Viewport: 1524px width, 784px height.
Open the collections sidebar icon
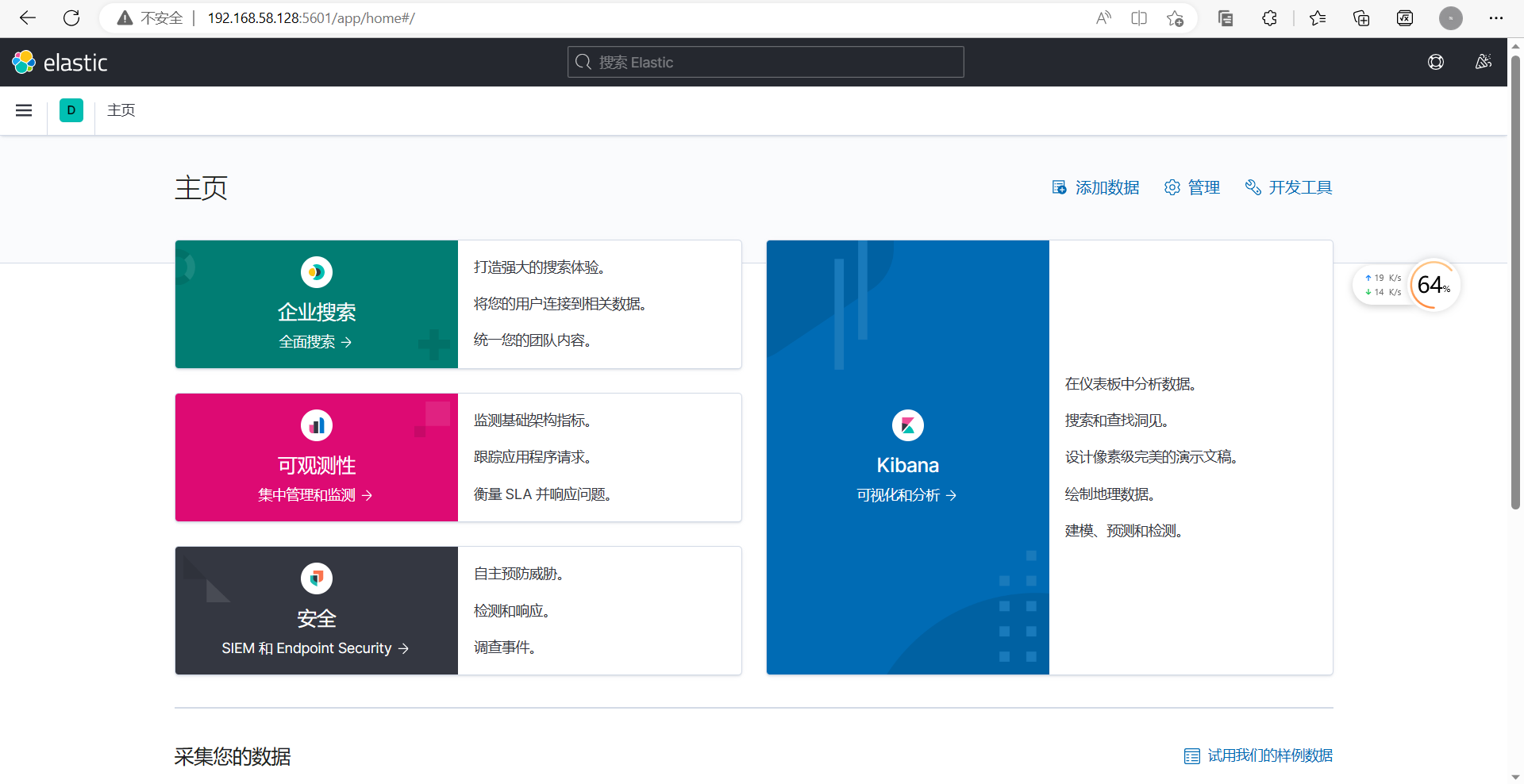coord(1226,18)
